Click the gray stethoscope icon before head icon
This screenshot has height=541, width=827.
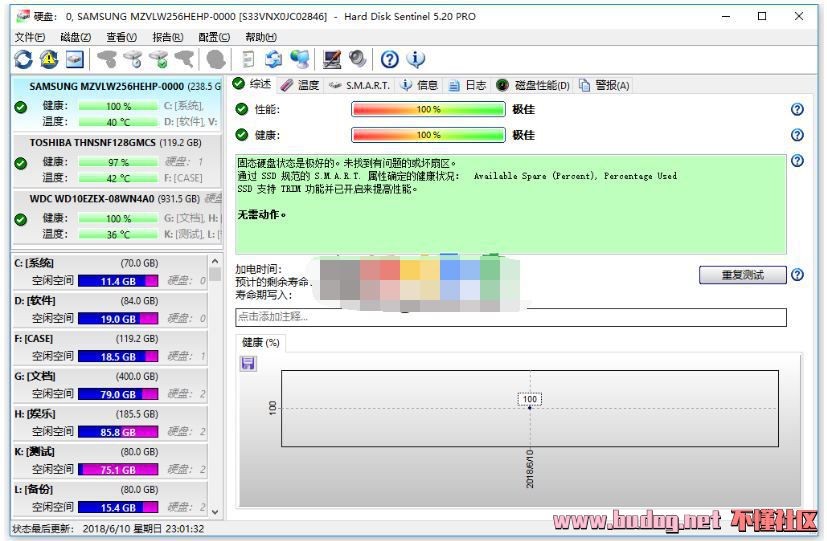[x=184, y=60]
